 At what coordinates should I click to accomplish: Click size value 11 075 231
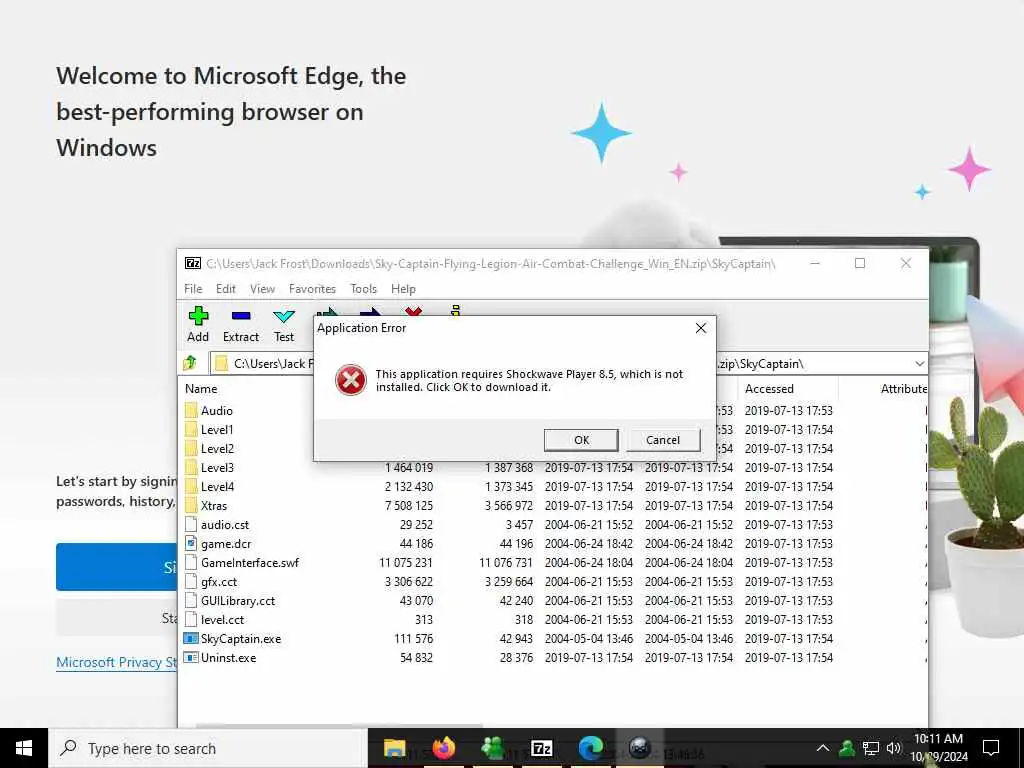406,562
